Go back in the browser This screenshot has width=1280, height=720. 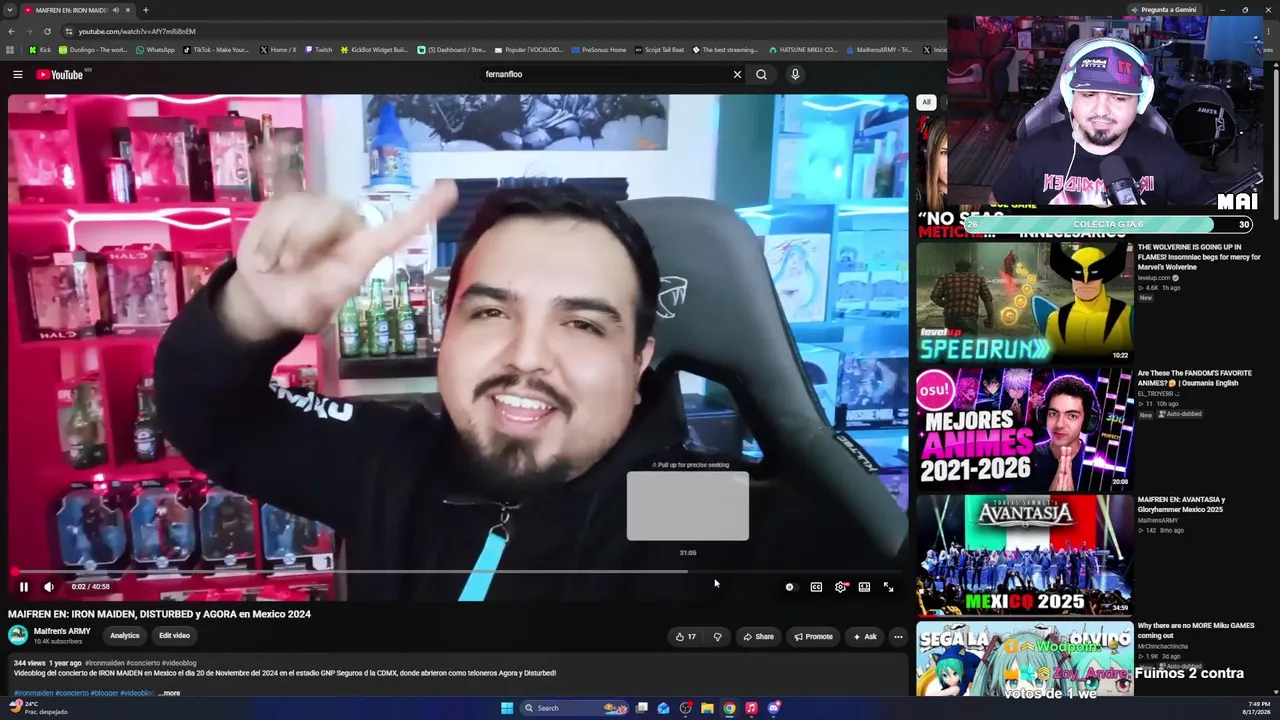[x=11, y=31]
